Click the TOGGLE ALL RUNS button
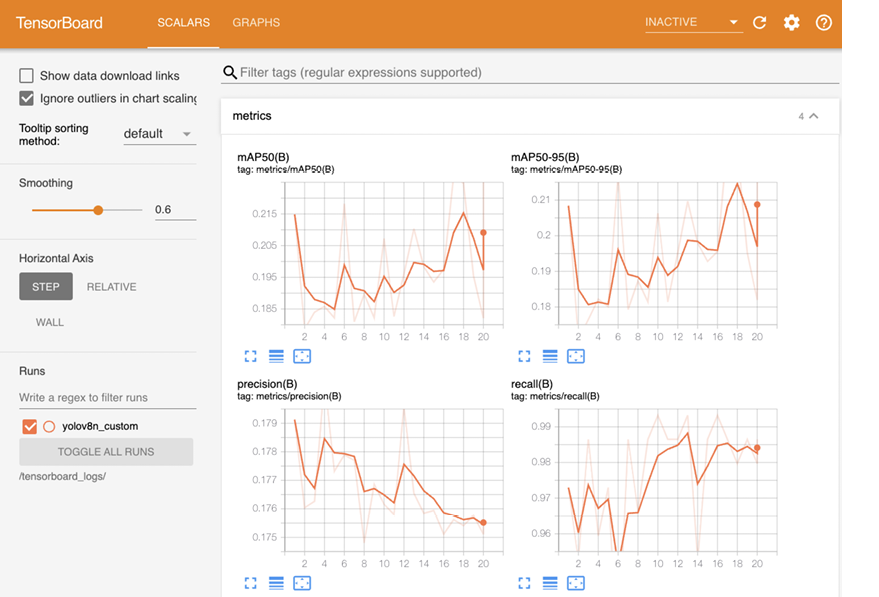This screenshot has width=879, height=597. 106,452
